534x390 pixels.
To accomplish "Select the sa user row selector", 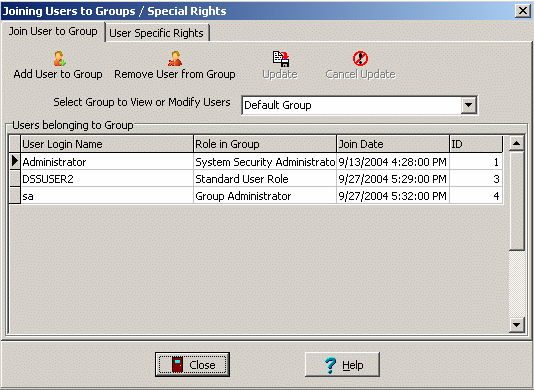I will [15, 196].
